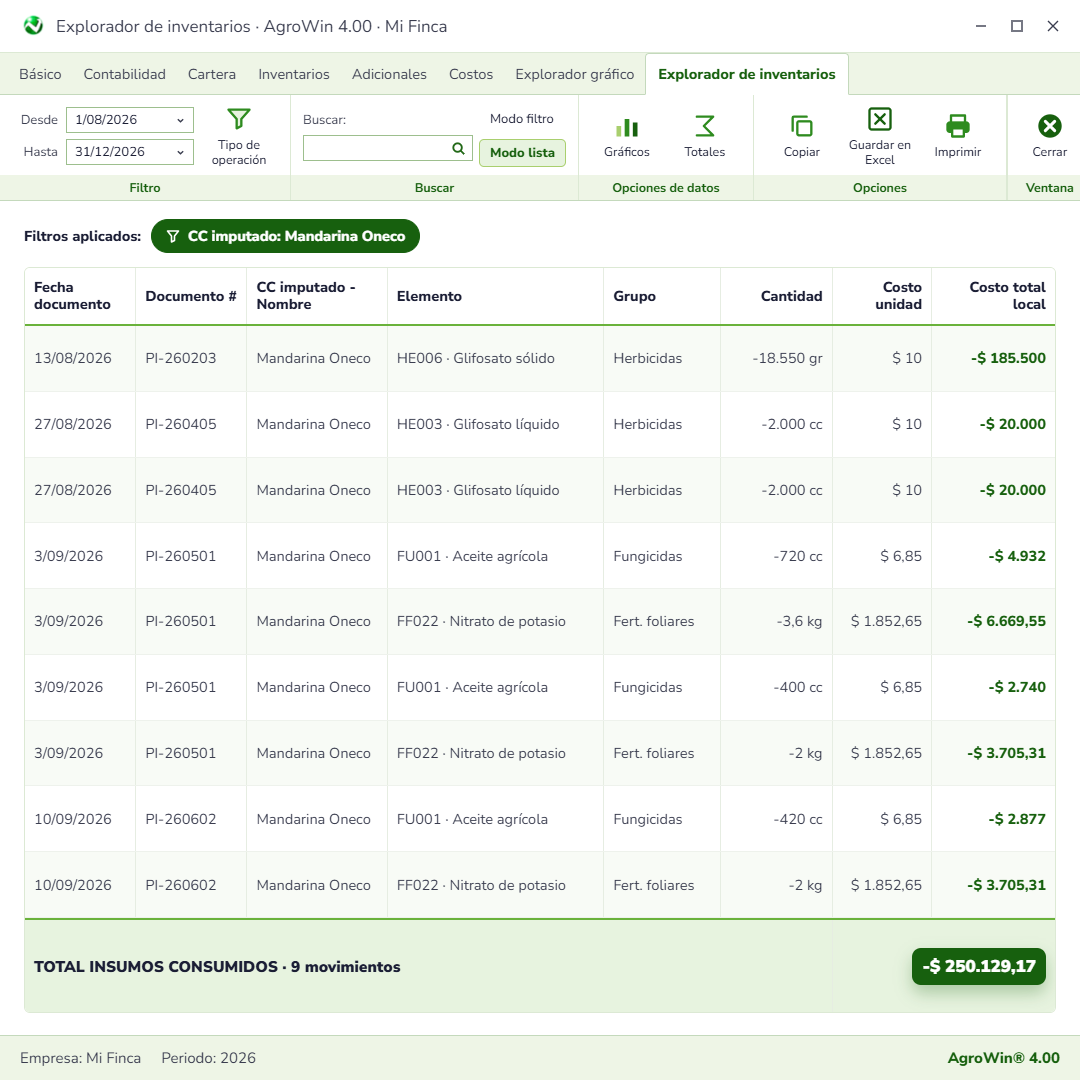Click Empresa: Mi Finca in status bar
The image size is (1080, 1080).
pyautogui.click(x=81, y=1058)
